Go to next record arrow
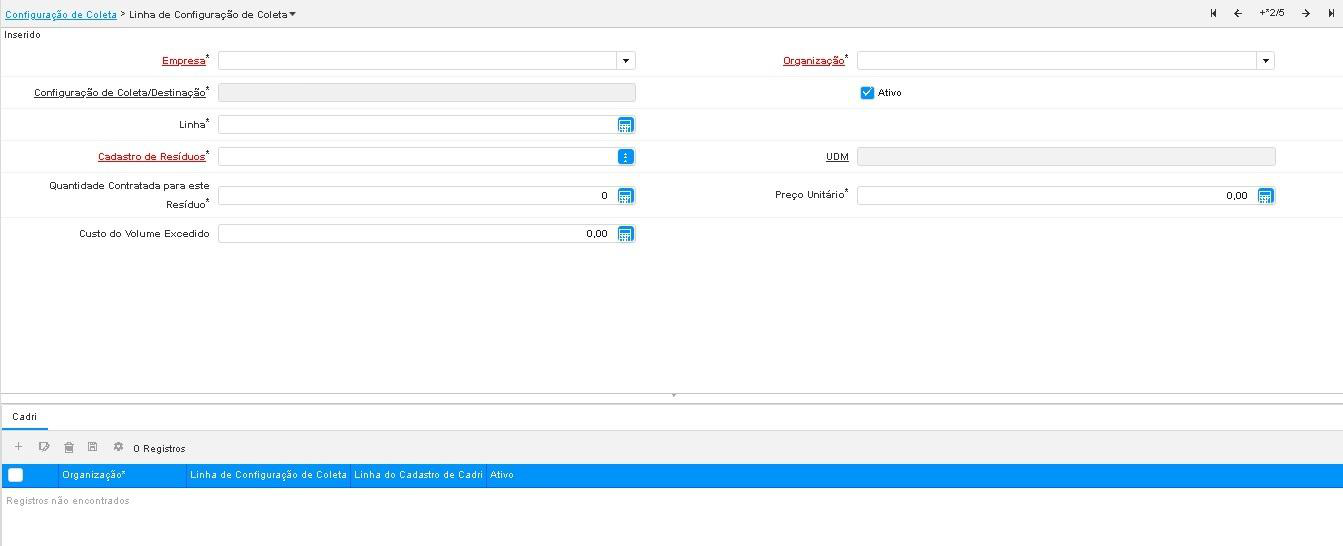1343x546 pixels. coord(1306,13)
